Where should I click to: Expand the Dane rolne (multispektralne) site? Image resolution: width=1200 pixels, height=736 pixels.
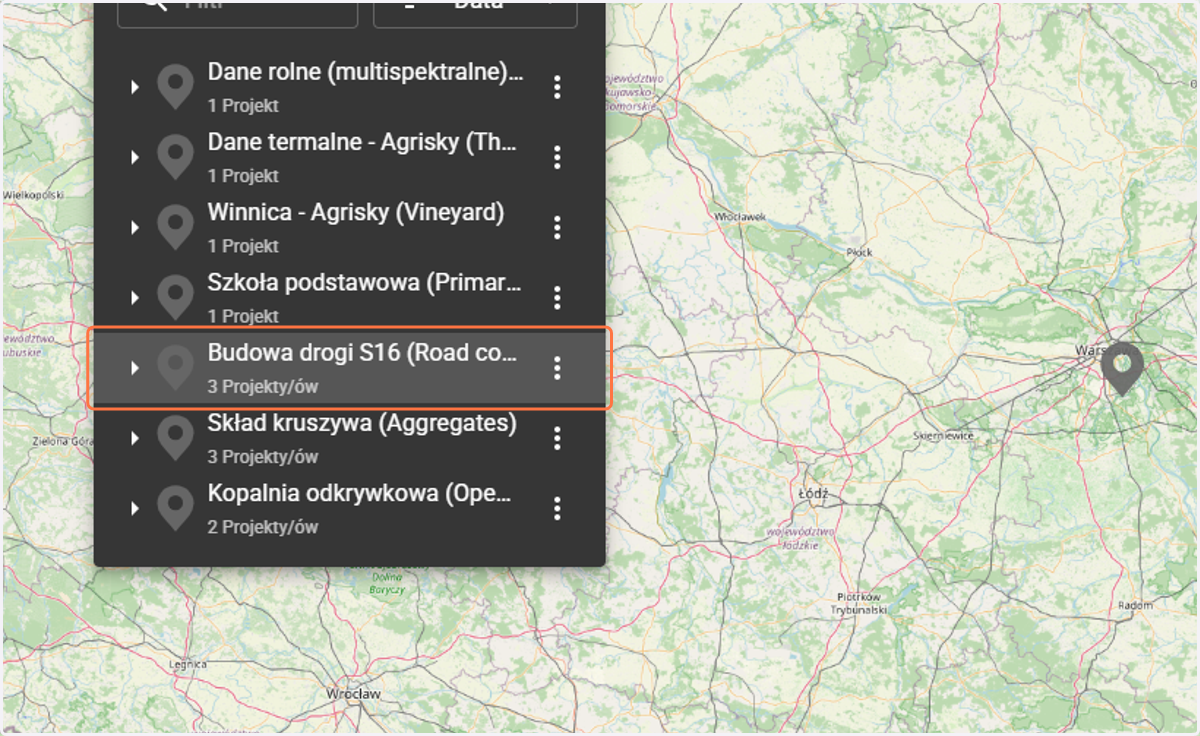(x=135, y=88)
